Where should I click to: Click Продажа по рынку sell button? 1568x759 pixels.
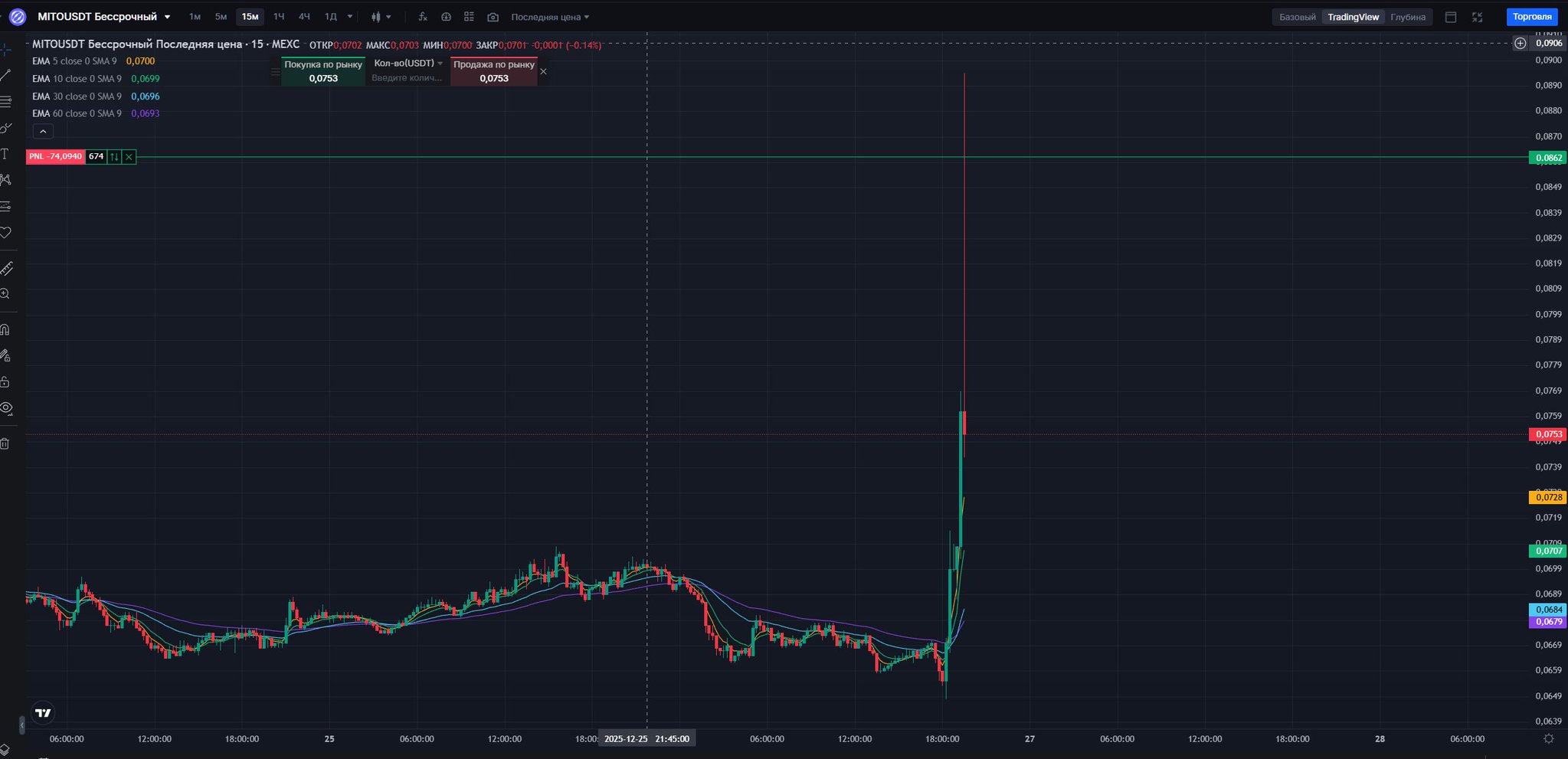tap(494, 71)
